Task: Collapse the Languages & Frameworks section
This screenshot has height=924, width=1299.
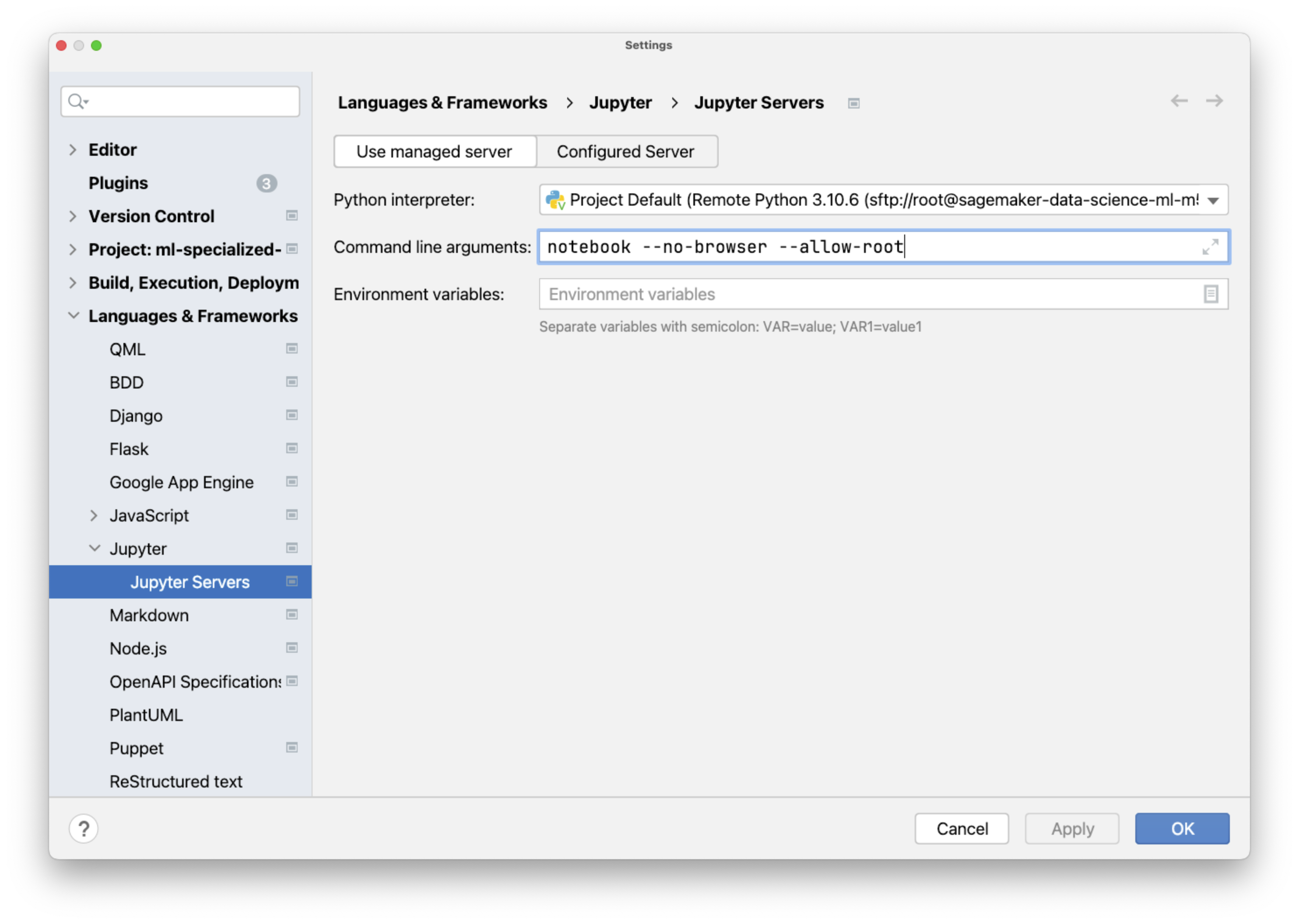Action: (x=73, y=316)
